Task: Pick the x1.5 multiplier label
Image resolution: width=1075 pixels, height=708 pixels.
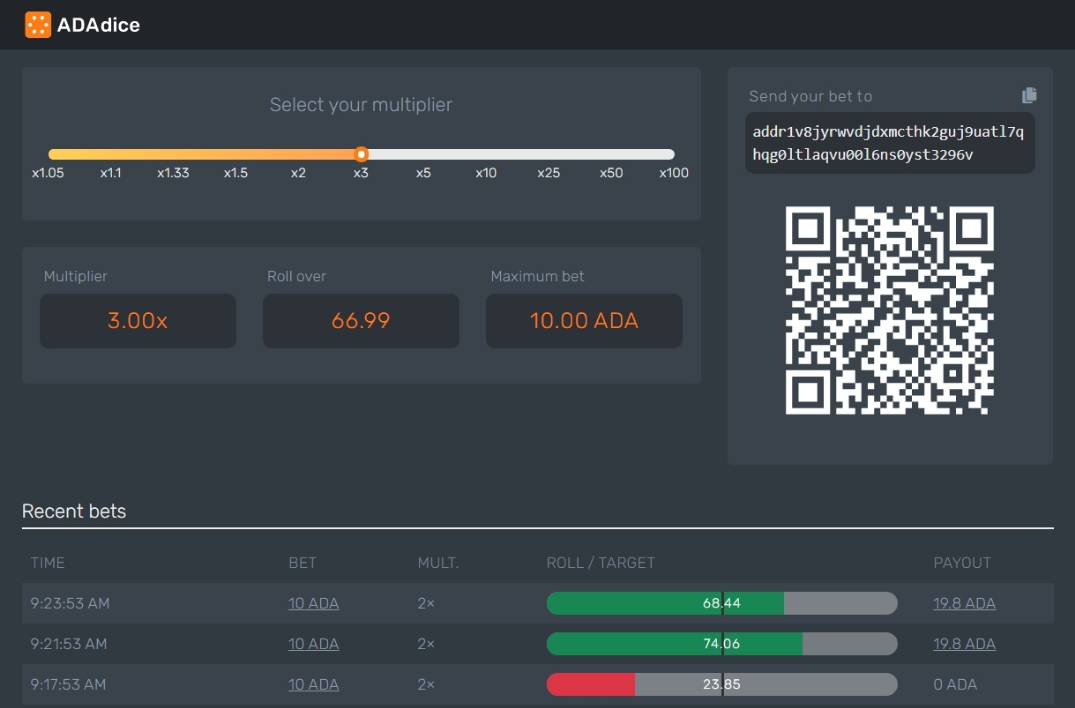Action: pos(236,173)
